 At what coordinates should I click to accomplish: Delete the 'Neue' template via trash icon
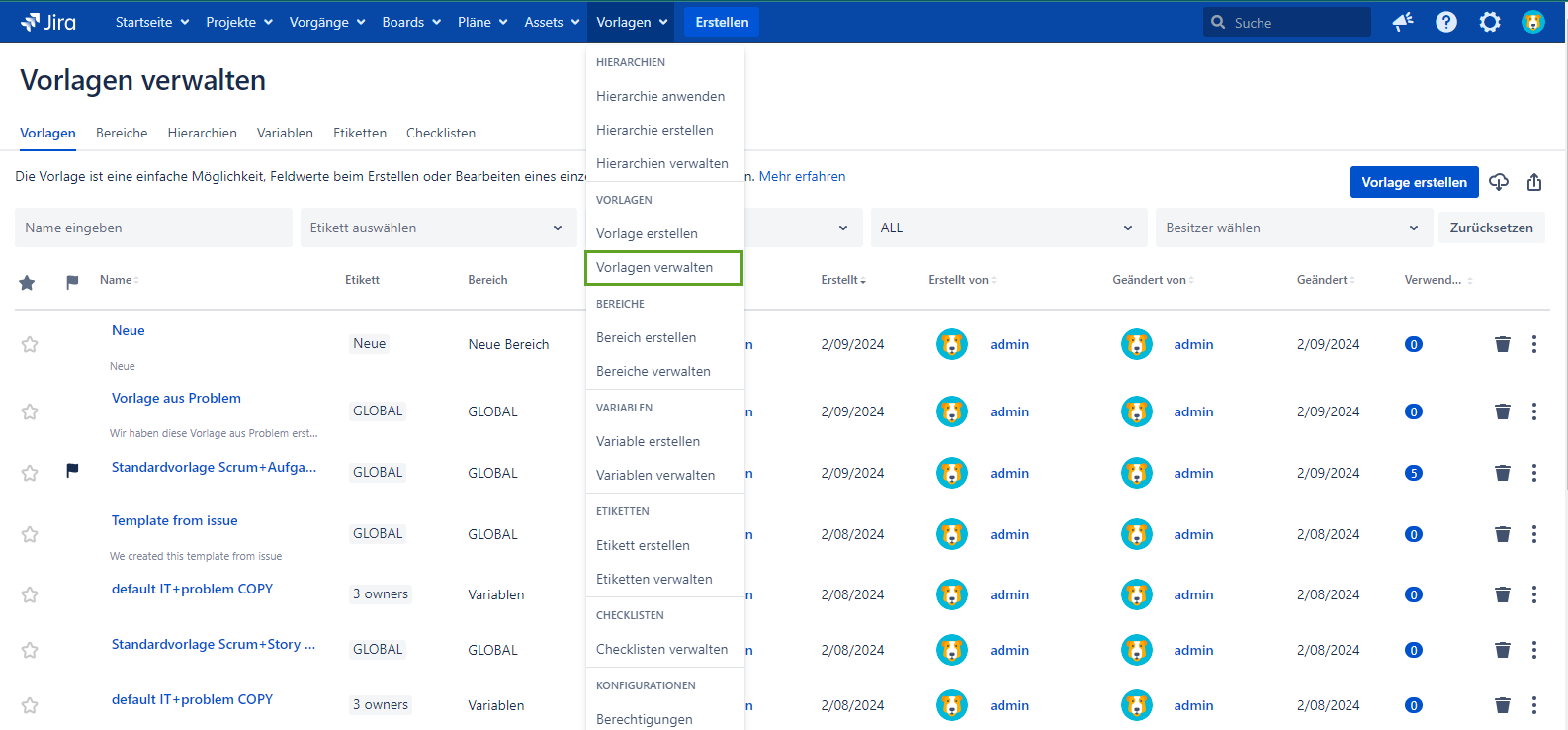coord(1502,344)
